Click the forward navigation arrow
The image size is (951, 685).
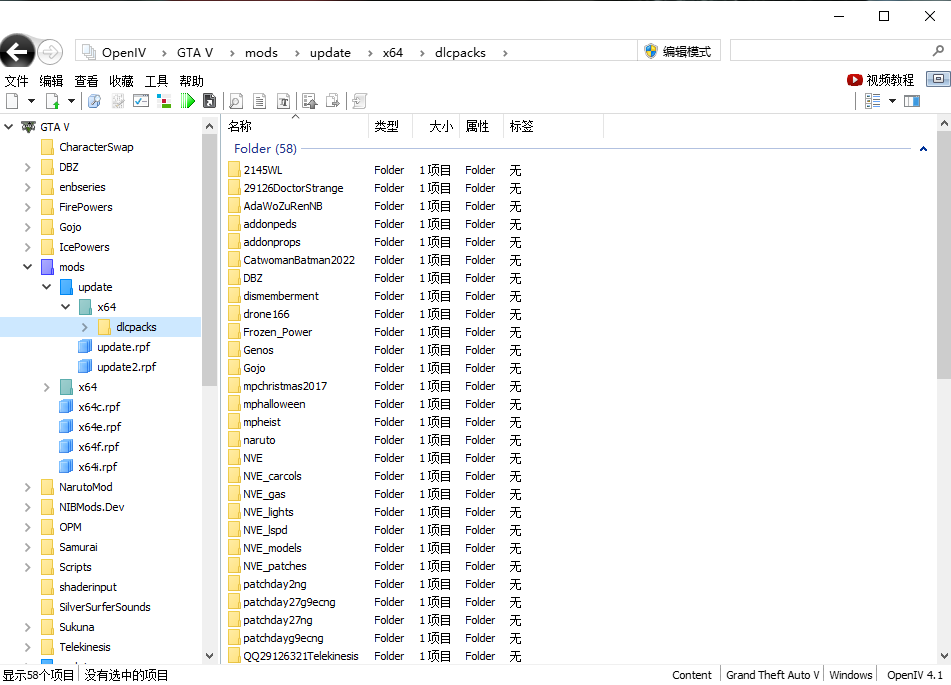[50, 52]
